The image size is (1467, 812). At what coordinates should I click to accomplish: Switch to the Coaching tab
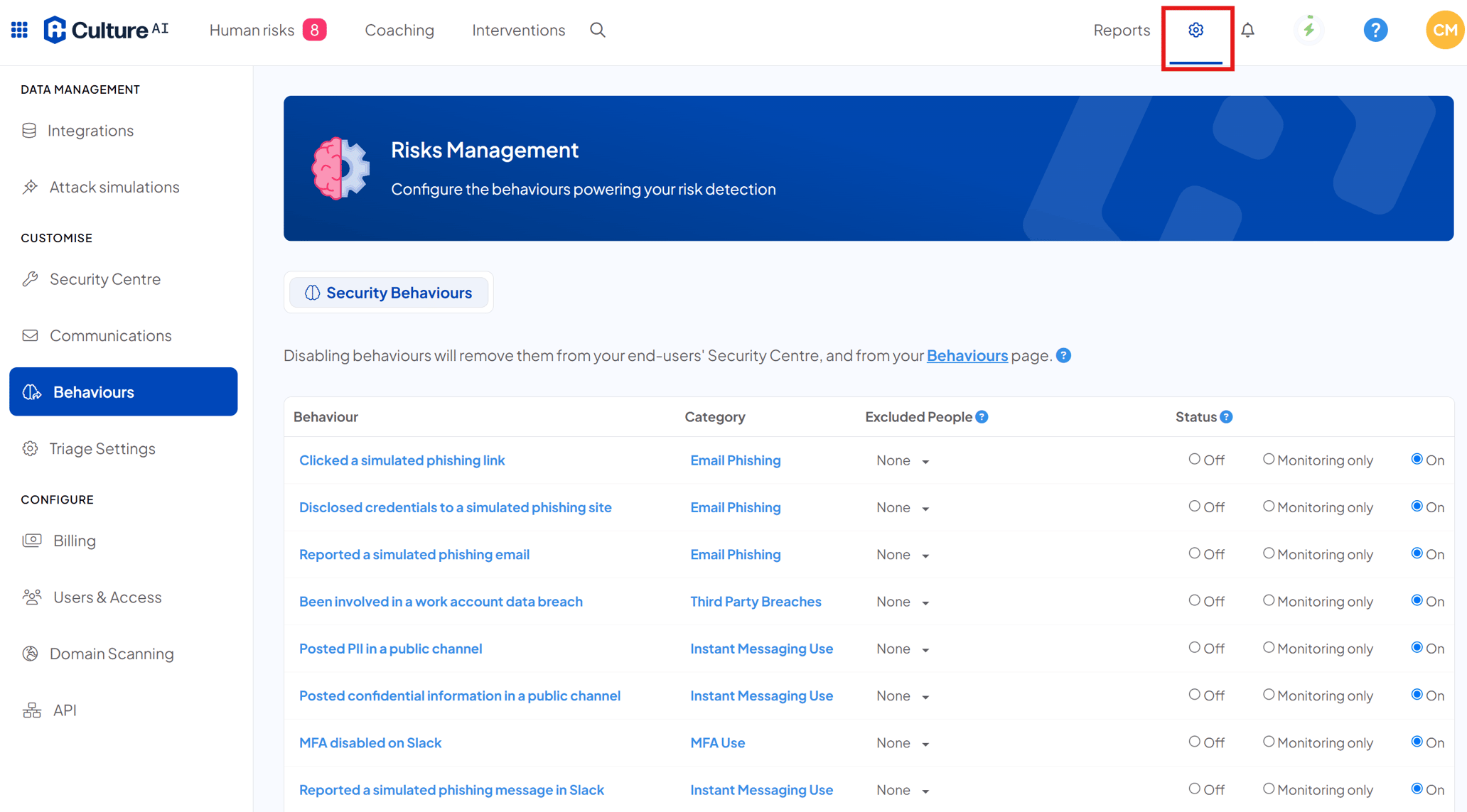[399, 30]
